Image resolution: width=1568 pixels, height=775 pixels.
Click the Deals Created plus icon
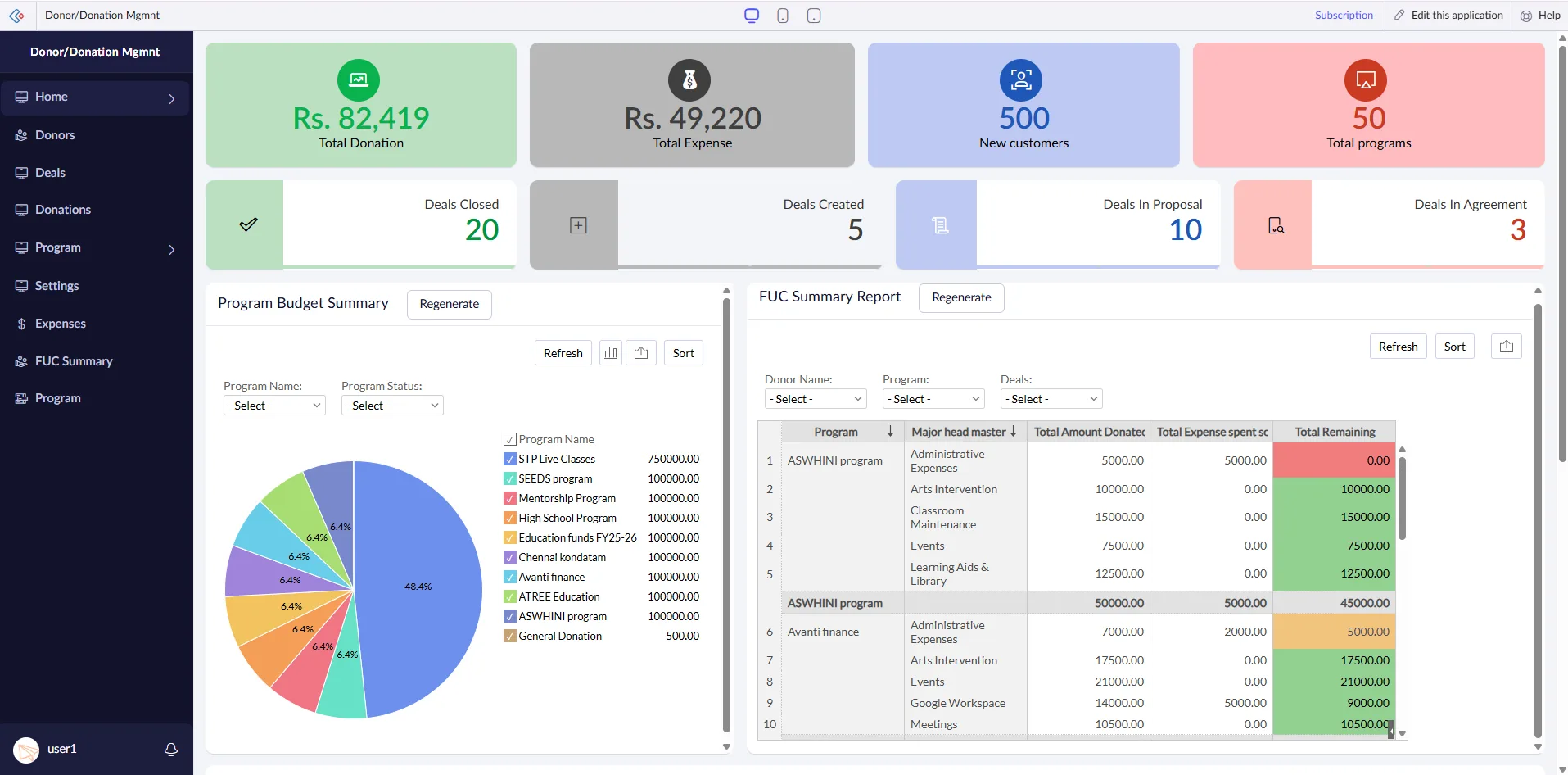click(578, 225)
